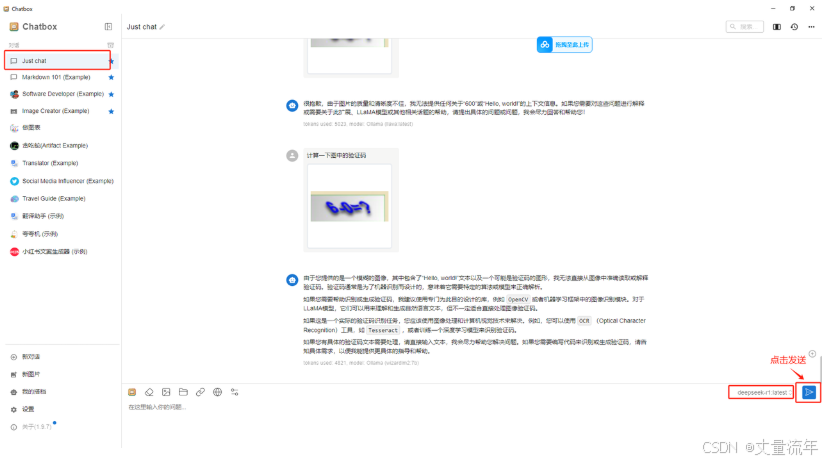The image size is (830, 463).
Task: Open conversation settings sliders icon
Action: click(234, 392)
